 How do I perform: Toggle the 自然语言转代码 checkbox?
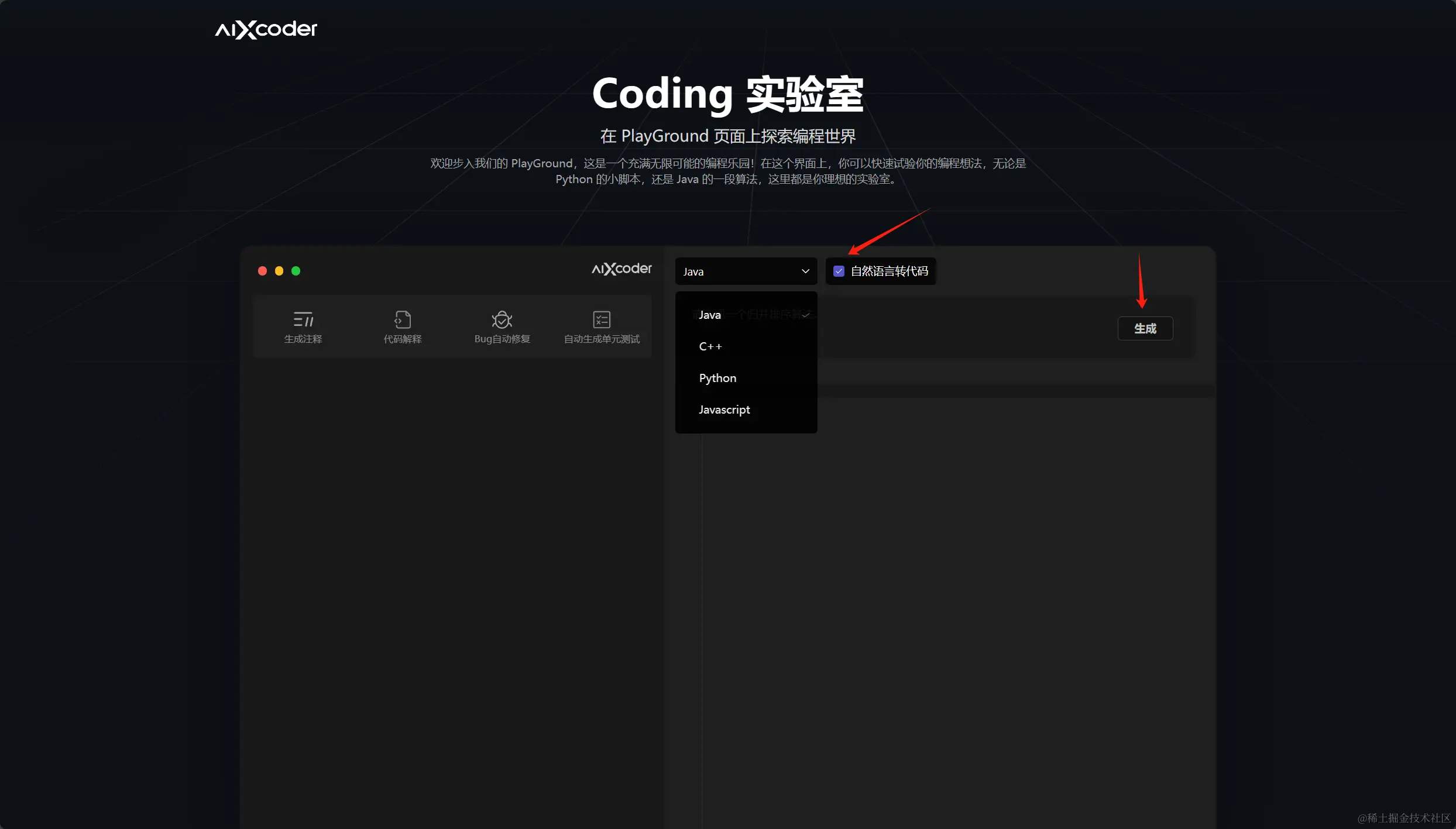click(x=839, y=271)
